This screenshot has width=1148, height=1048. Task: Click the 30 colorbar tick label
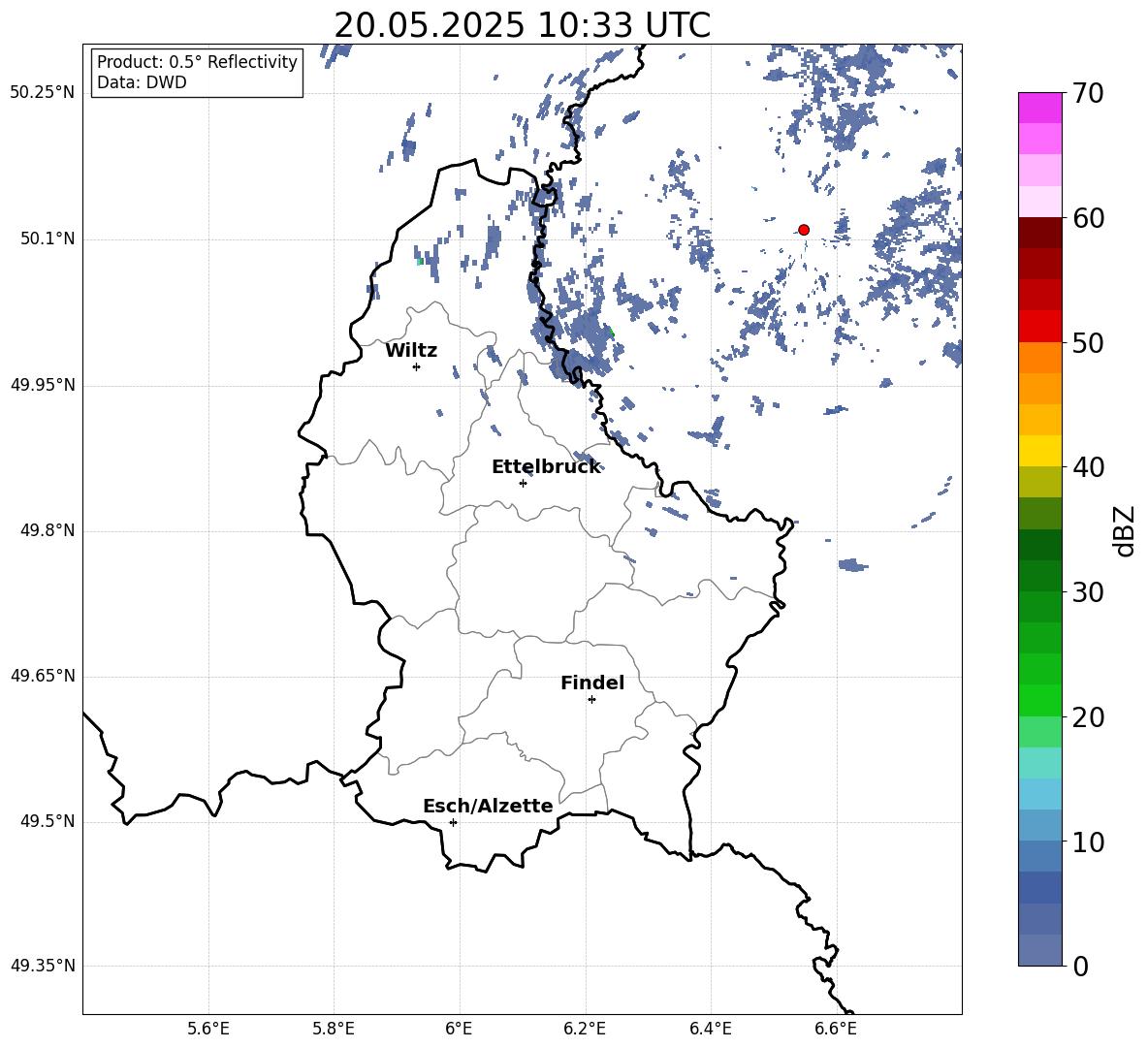click(x=1088, y=592)
